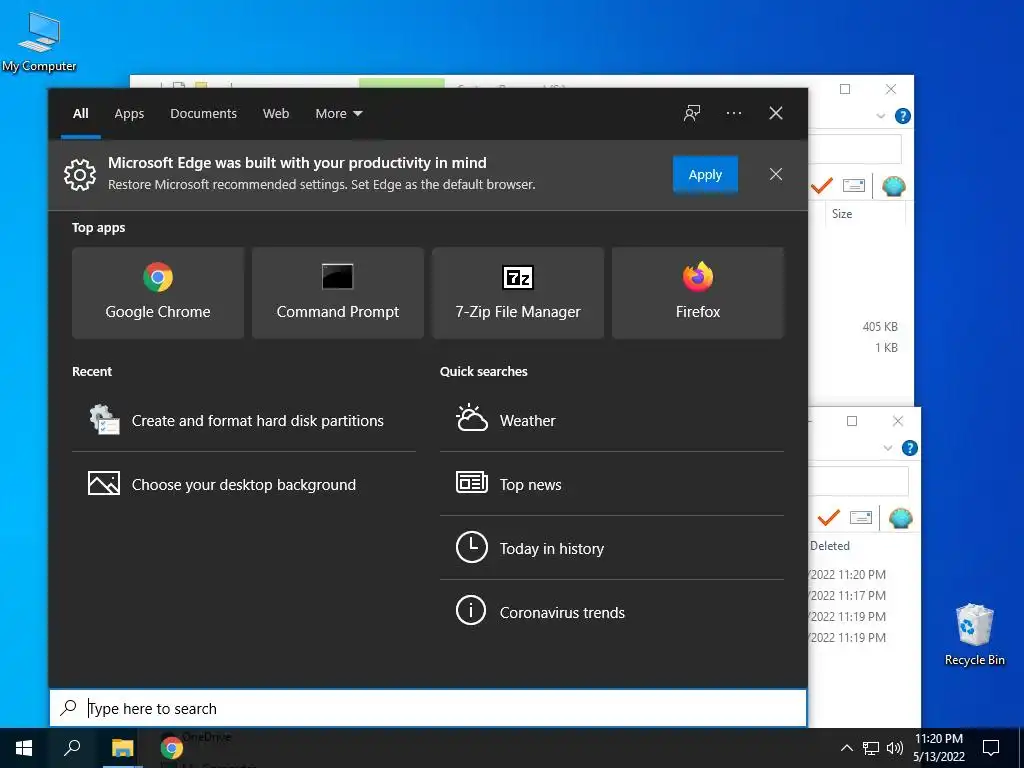Run the Top news quick search
Viewport: 1024px width, 768px height.
pos(612,485)
